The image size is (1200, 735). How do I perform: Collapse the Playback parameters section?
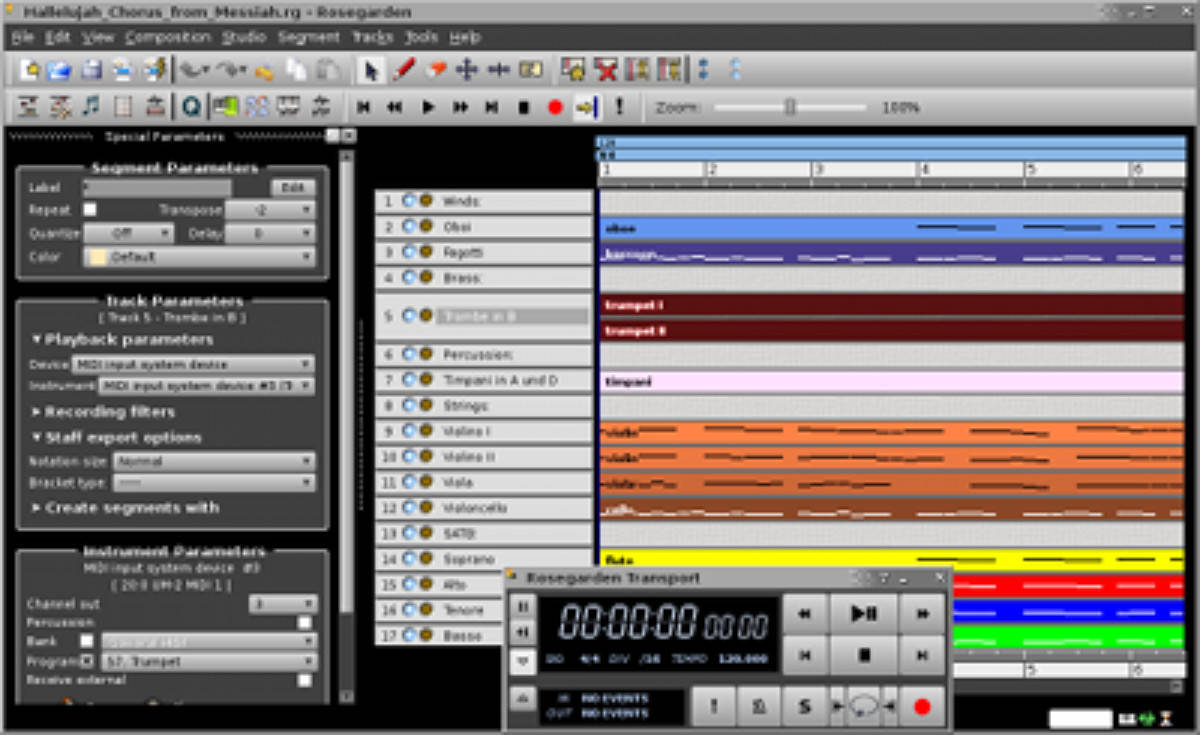[x=122, y=340]
